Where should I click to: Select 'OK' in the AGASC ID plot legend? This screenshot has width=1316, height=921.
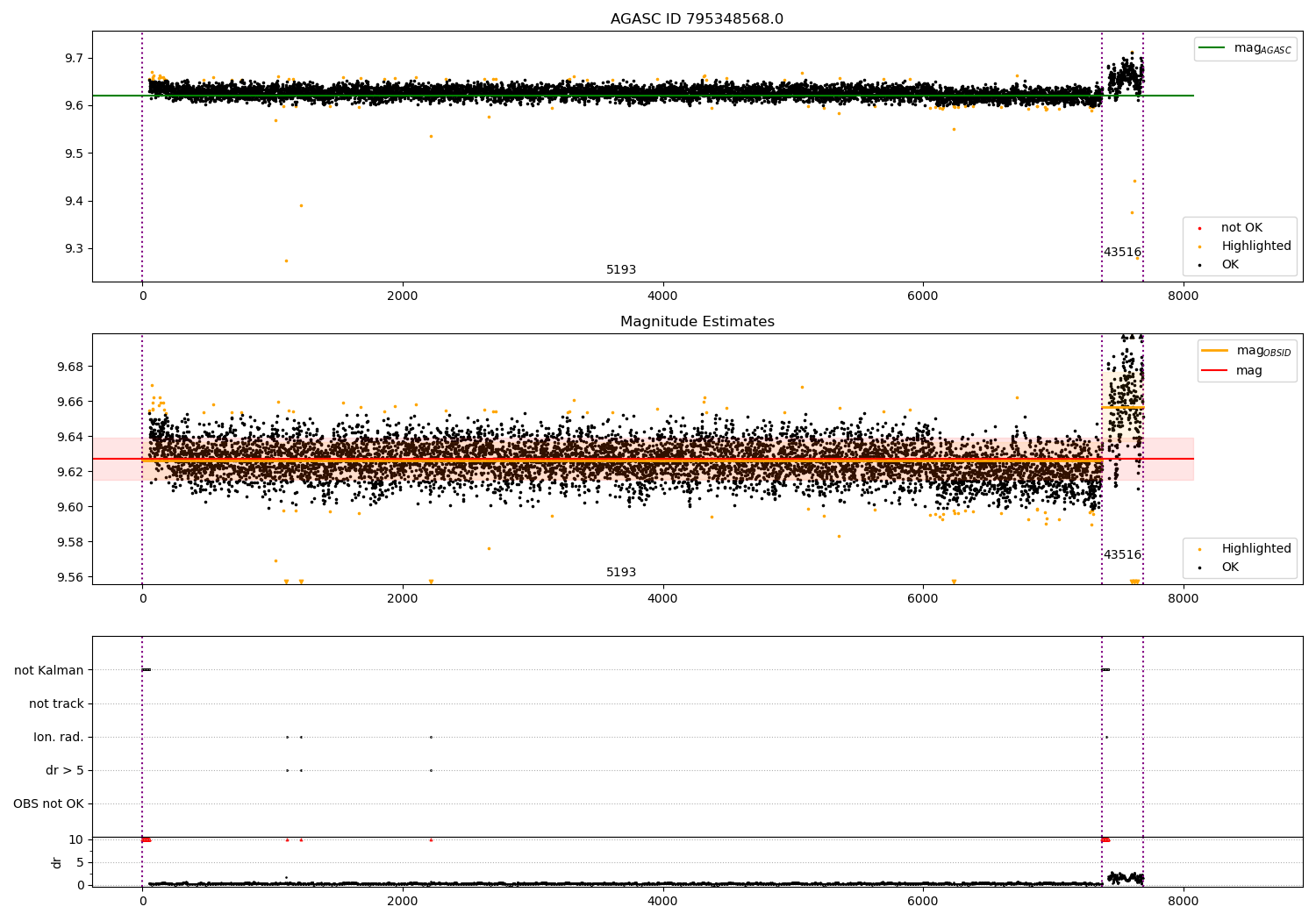1230,265
